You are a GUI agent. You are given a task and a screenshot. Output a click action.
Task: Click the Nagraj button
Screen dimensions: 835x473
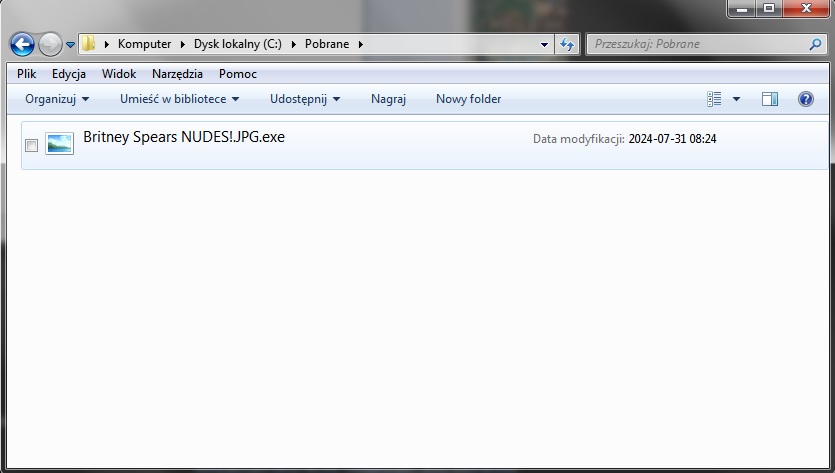pyautogui.click(x=388, y=99)
